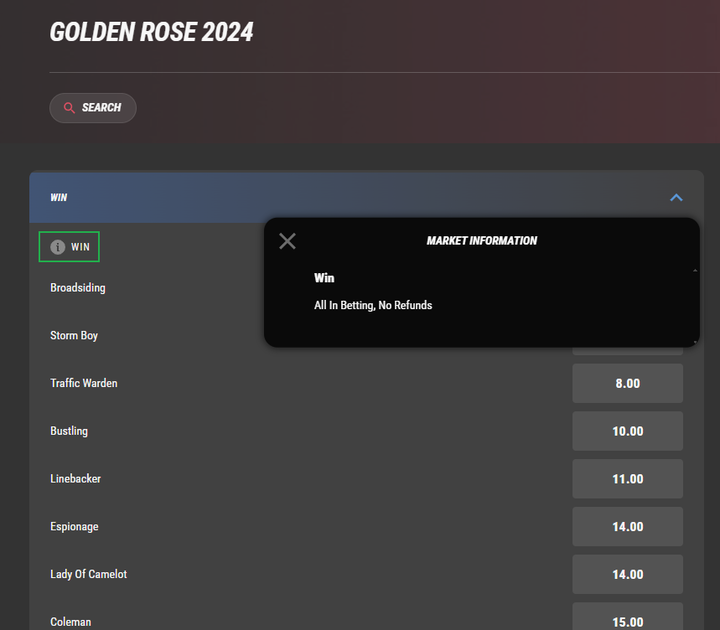The height and width of the screenshot is (630, 720).
Task: Click the Golden Rose 2024 heading
Action: tap(151, 32)
